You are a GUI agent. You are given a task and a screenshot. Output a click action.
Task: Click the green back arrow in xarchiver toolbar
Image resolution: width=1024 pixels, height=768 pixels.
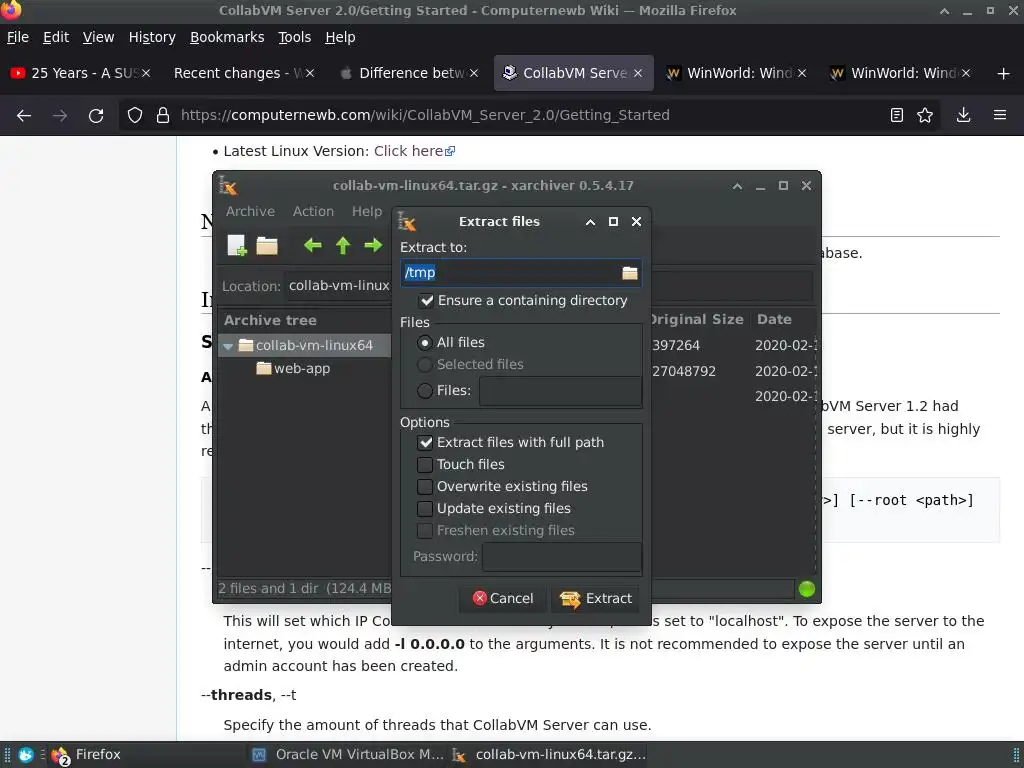point(313,246)
